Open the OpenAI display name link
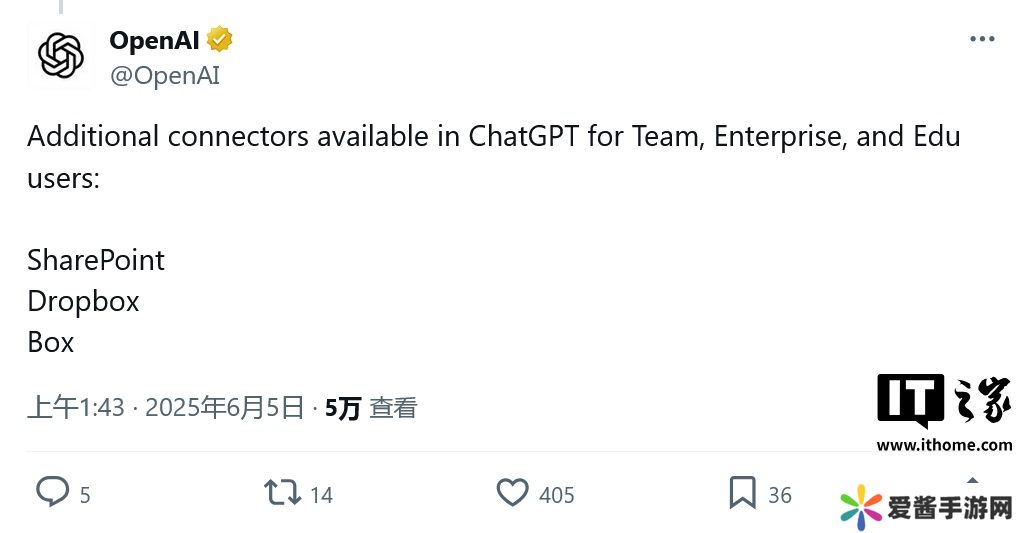The width and height of the screenshot is (1026, 533). click(x=155, y=40)
